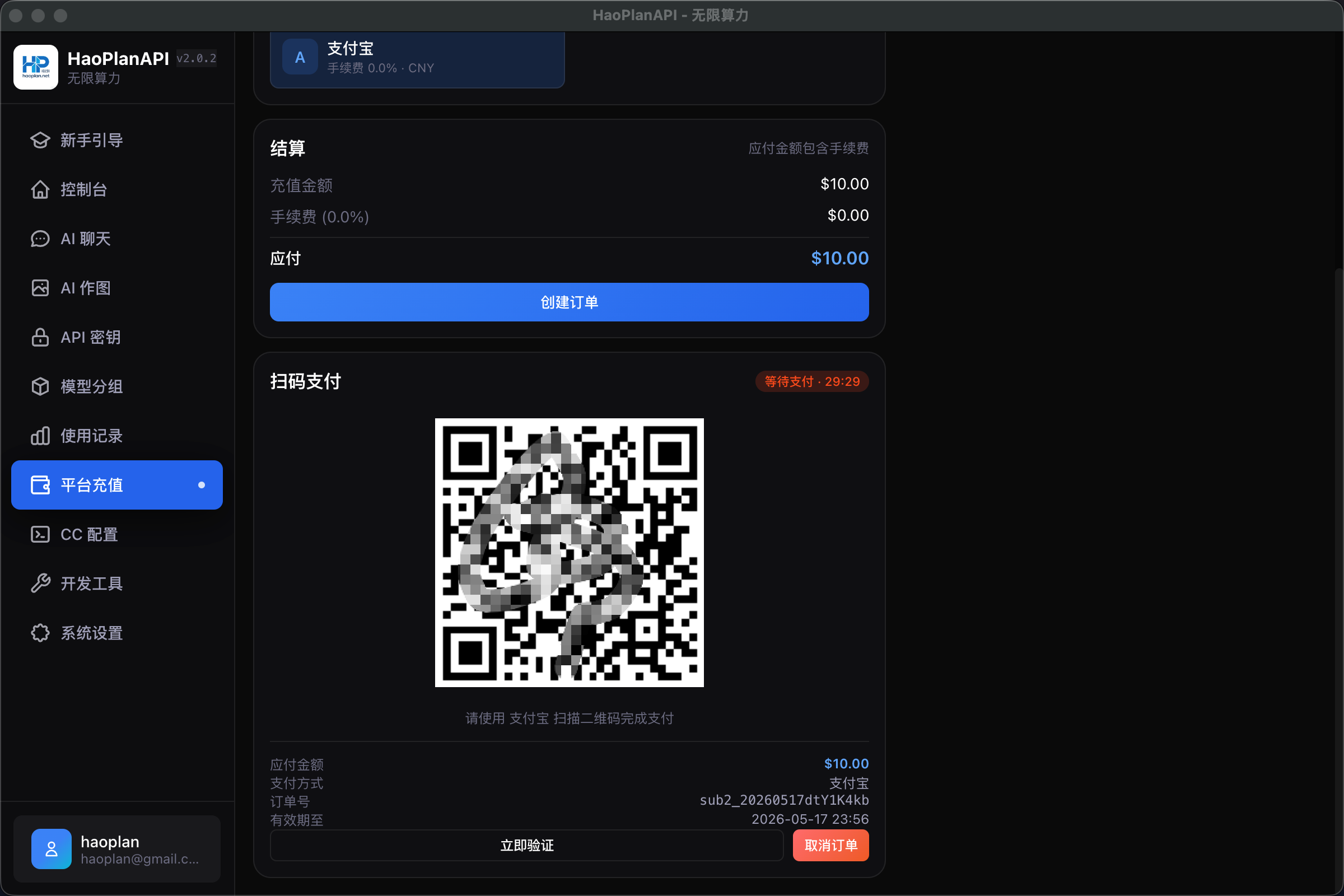Open the CC 配置 page
The width and height of the screenshot is (1344, 896).
pos(117,534)
